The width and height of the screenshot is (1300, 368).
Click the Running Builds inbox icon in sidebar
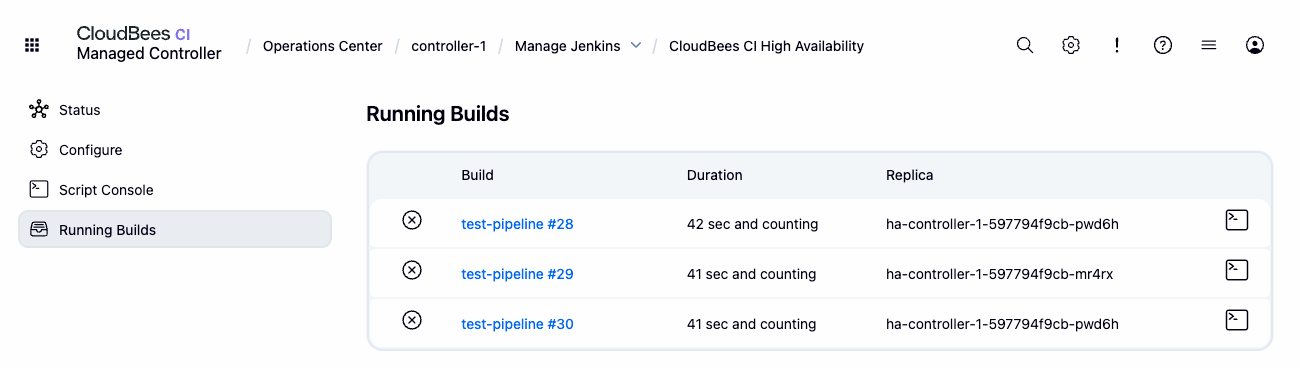(39, 230)
